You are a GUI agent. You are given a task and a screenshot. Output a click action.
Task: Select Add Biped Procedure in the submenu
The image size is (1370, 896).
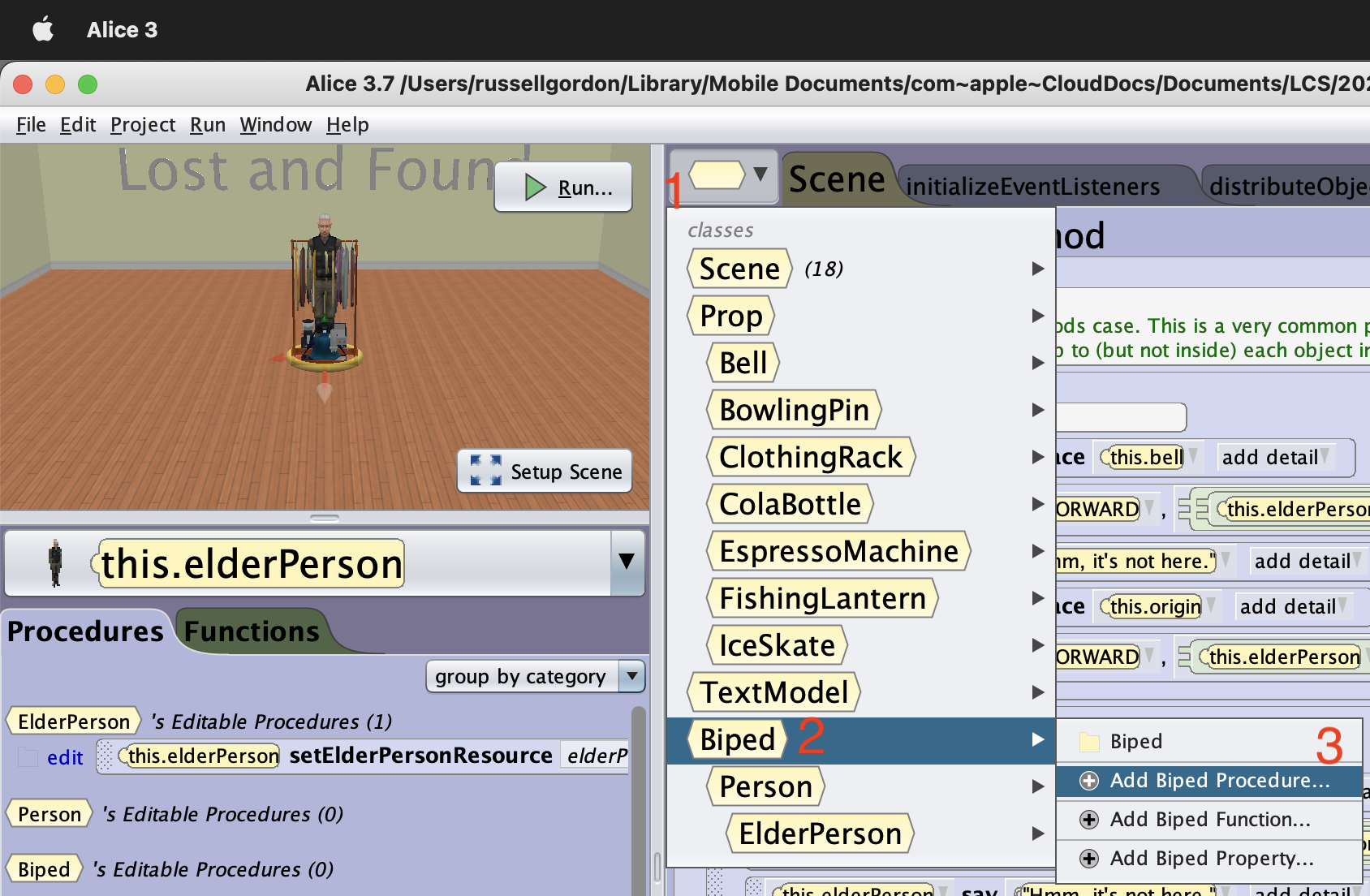tap(1217, 781)
